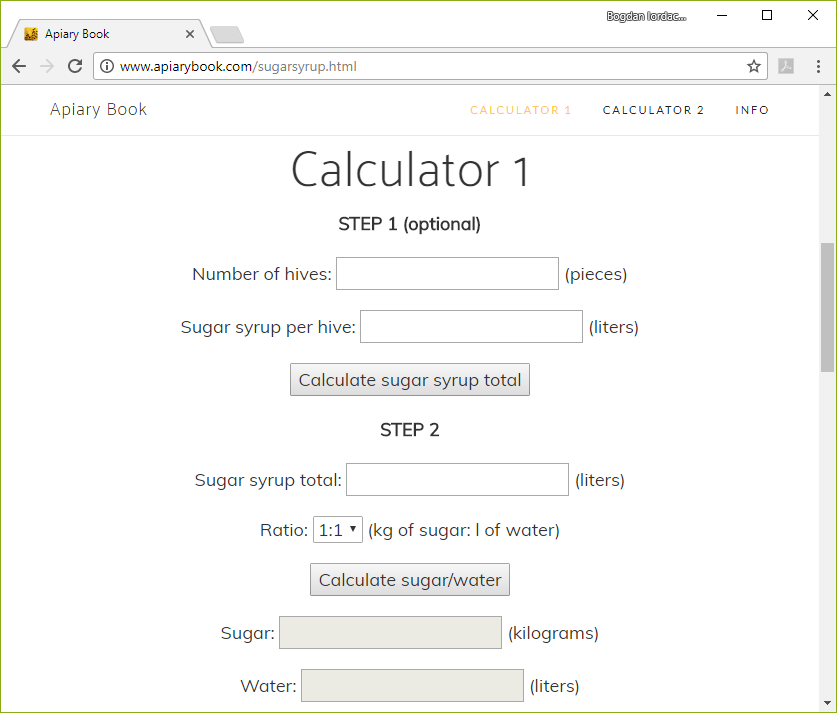Image resolution: width=837 pixels, height=713 pixels.
Task: Click the Sugar syrup total field
Action: [457, 479]
